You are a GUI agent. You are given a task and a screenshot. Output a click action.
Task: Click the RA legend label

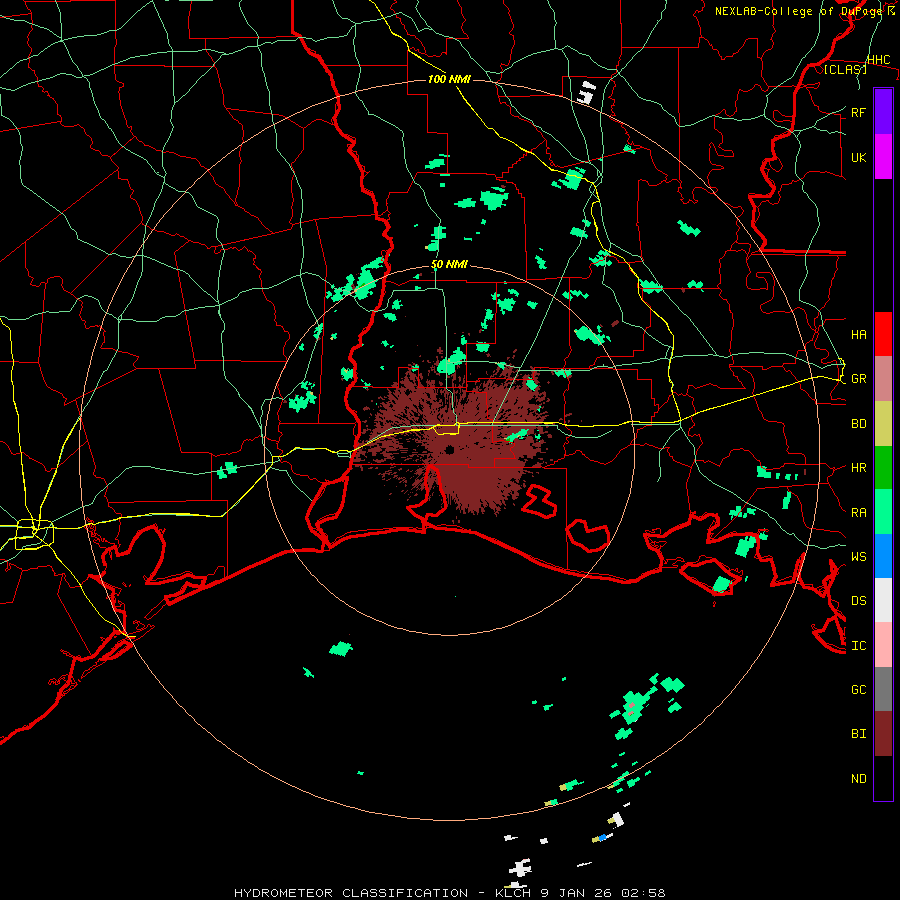pyautogui.click(x=858, y=512)
